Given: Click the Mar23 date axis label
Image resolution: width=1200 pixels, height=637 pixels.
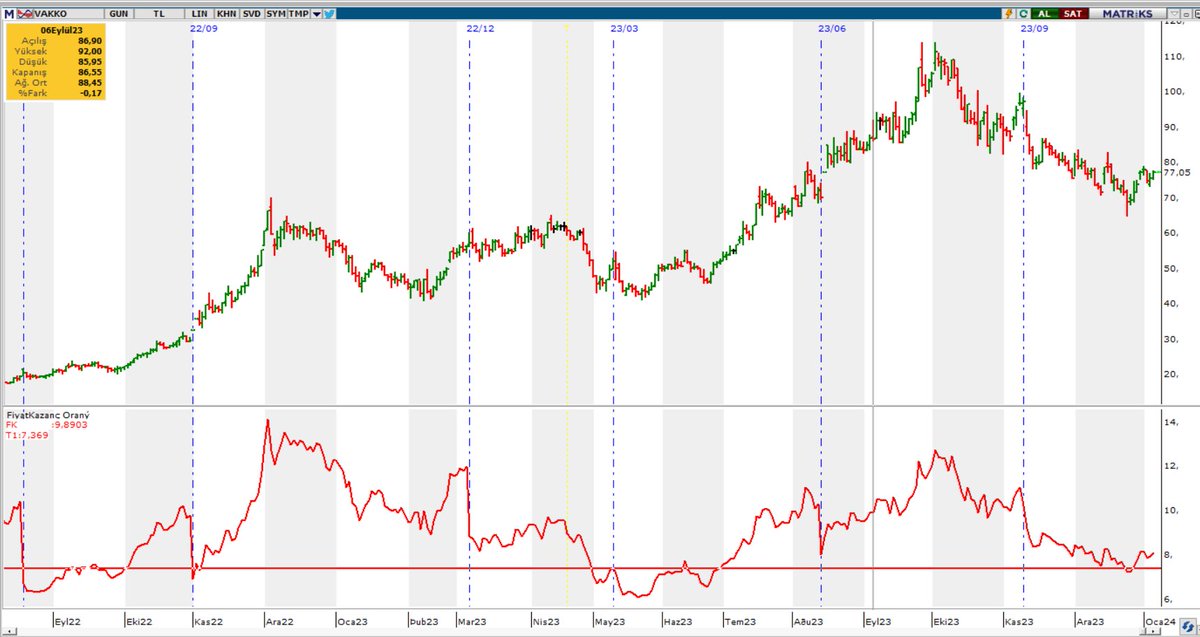Looking at the screenshot, I should [x=471, y=622].
